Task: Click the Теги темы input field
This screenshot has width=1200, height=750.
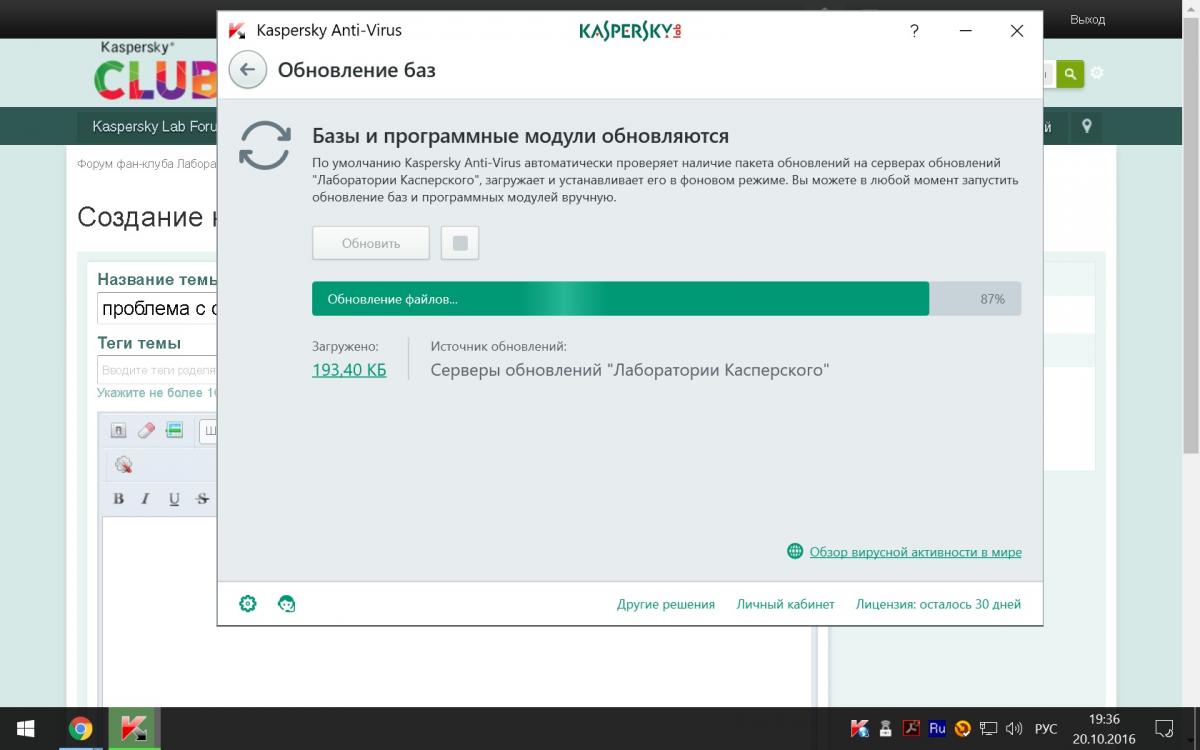Action: [157, 370]
